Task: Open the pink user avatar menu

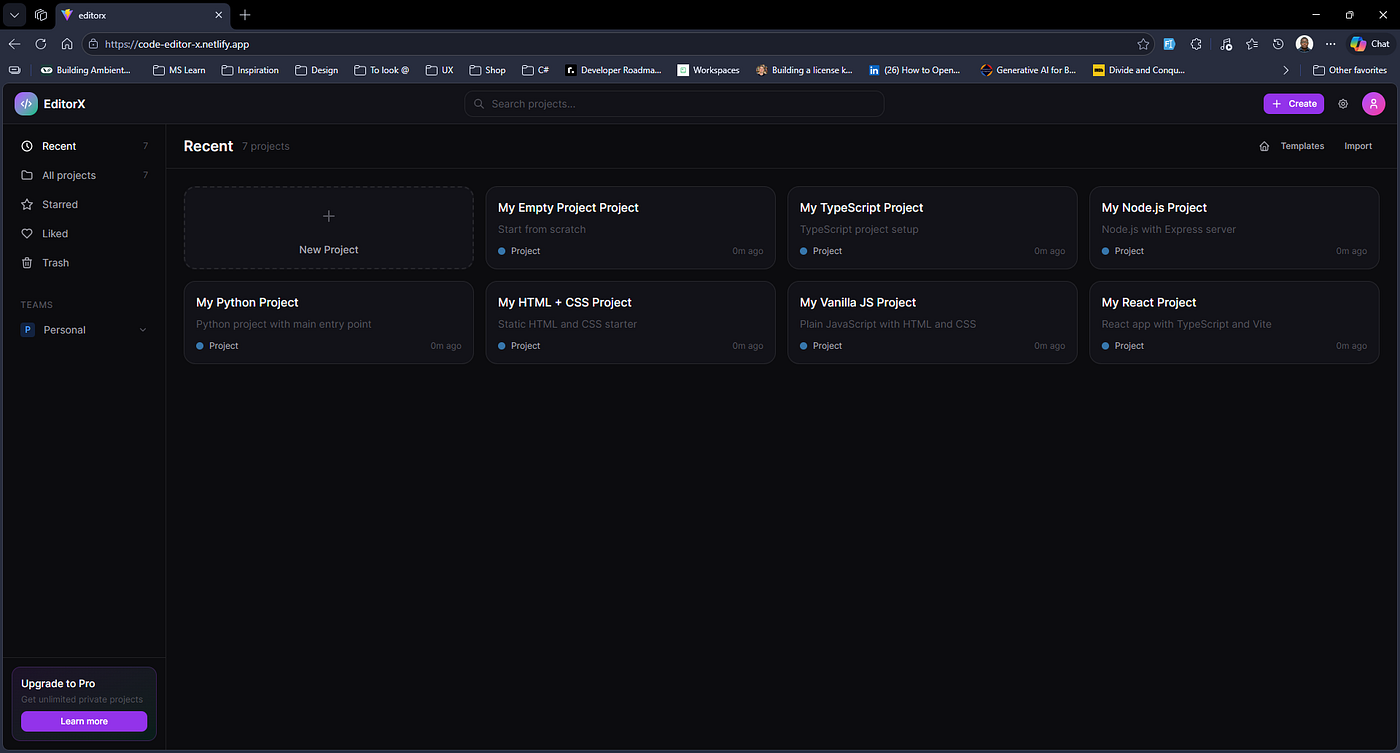Action: (x=1373, y=104)
